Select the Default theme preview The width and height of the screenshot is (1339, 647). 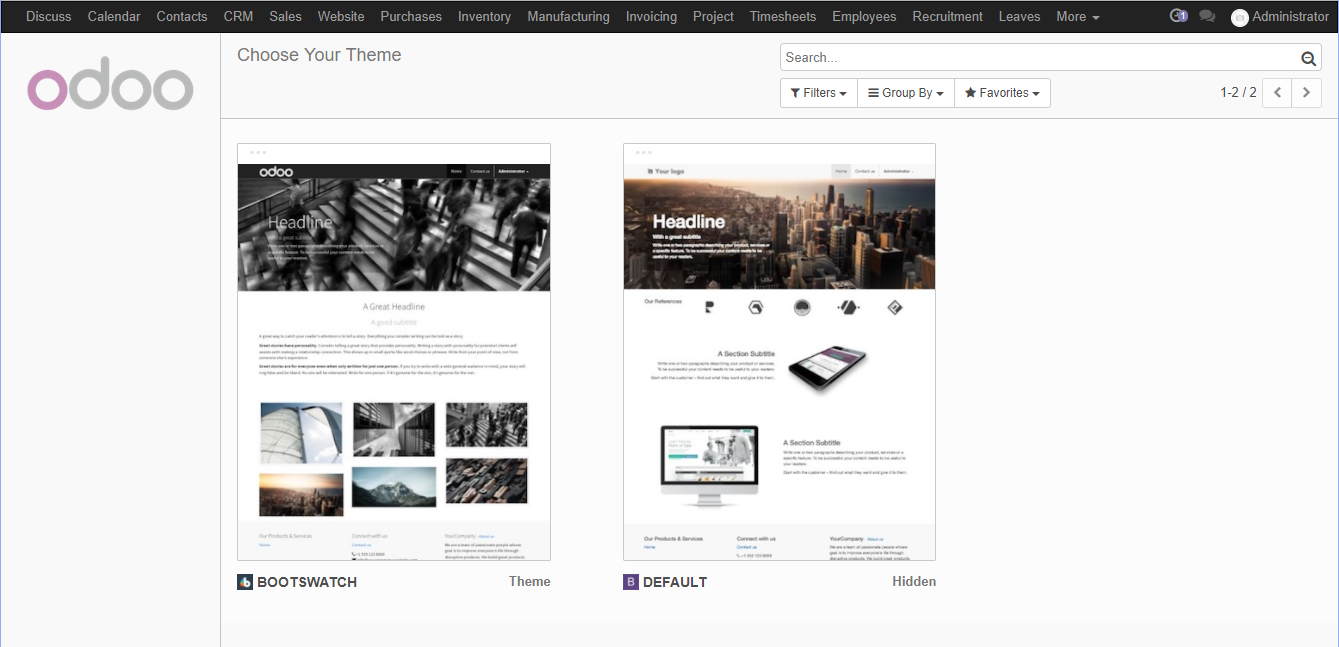point(779,352)
